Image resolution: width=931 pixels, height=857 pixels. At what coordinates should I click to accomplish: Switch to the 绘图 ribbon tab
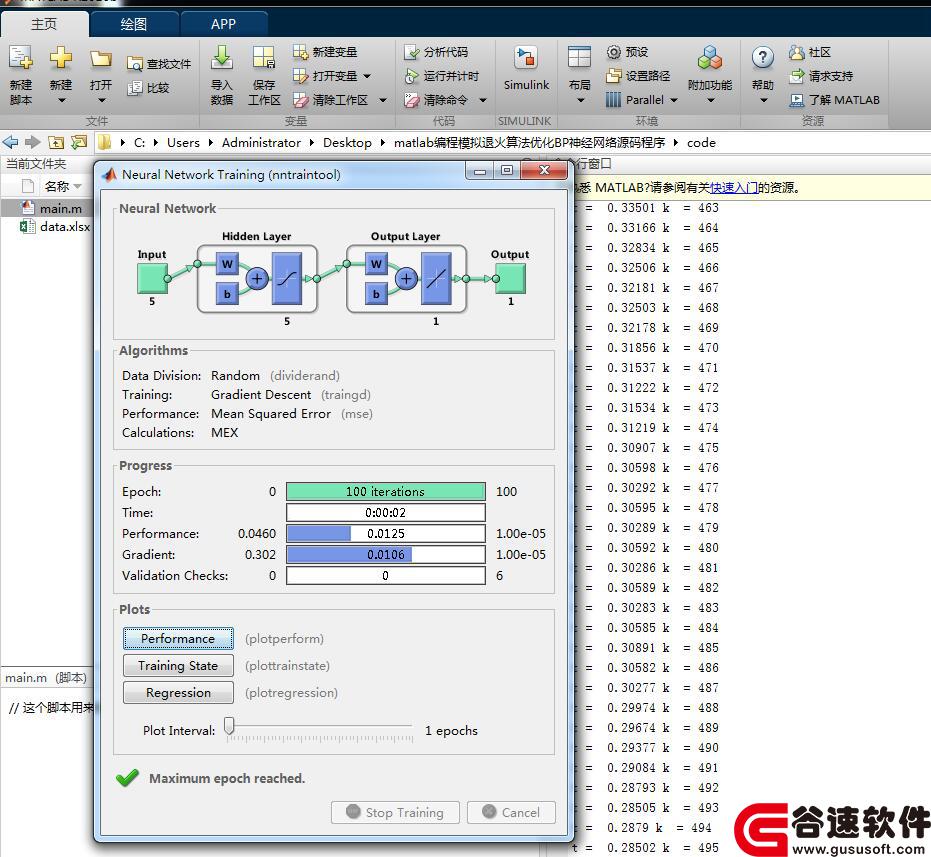(x=134, y=24)
